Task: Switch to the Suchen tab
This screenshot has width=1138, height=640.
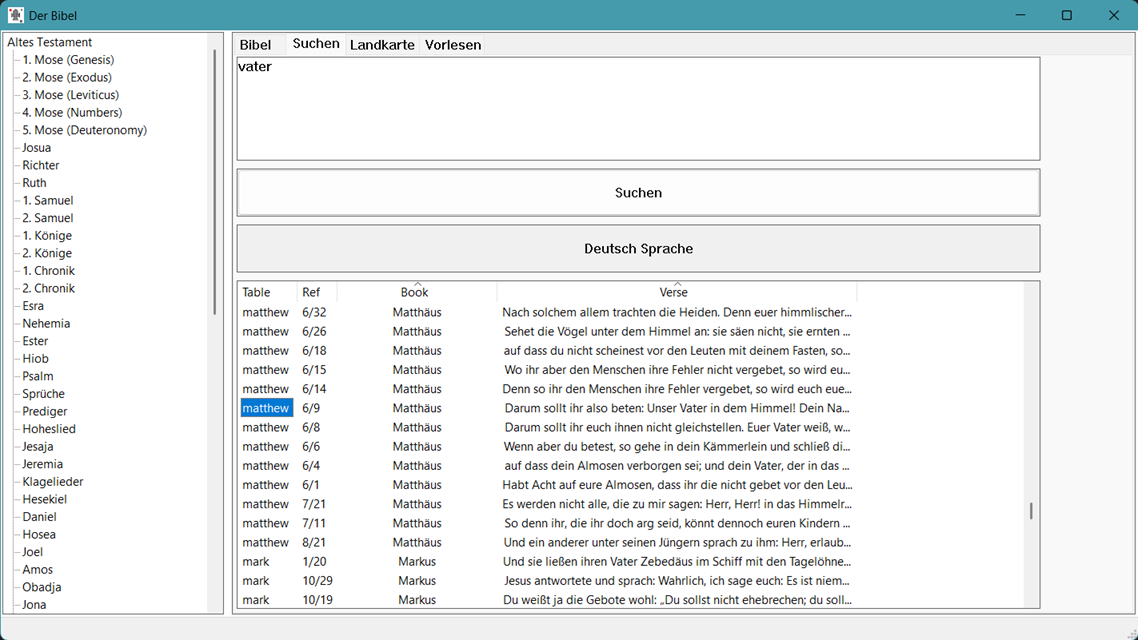Action: [x=316, y=44]
